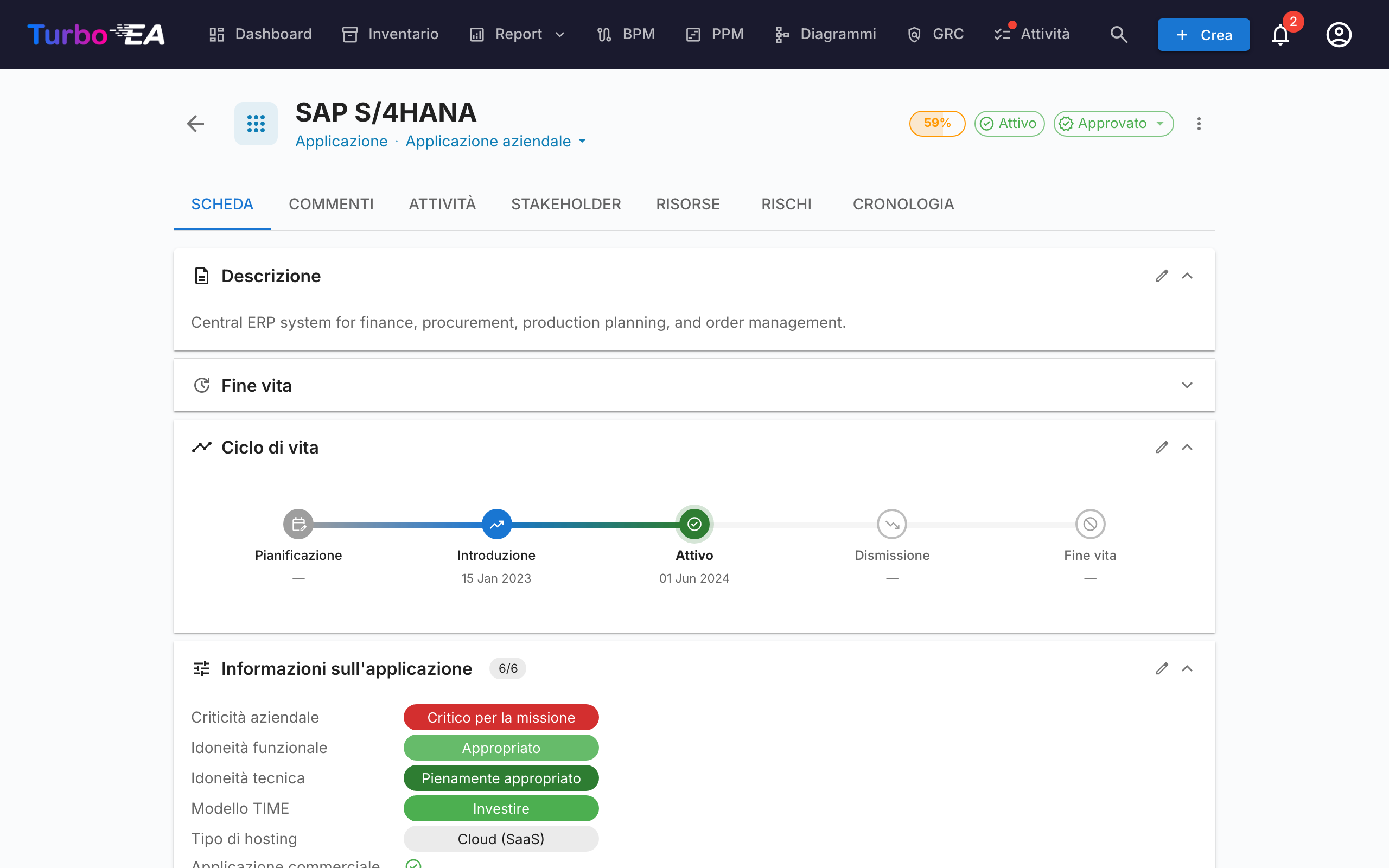Collapse the Informazioni sull'applicazione section
This screenshot has height=868, width=1389.
1187,669
